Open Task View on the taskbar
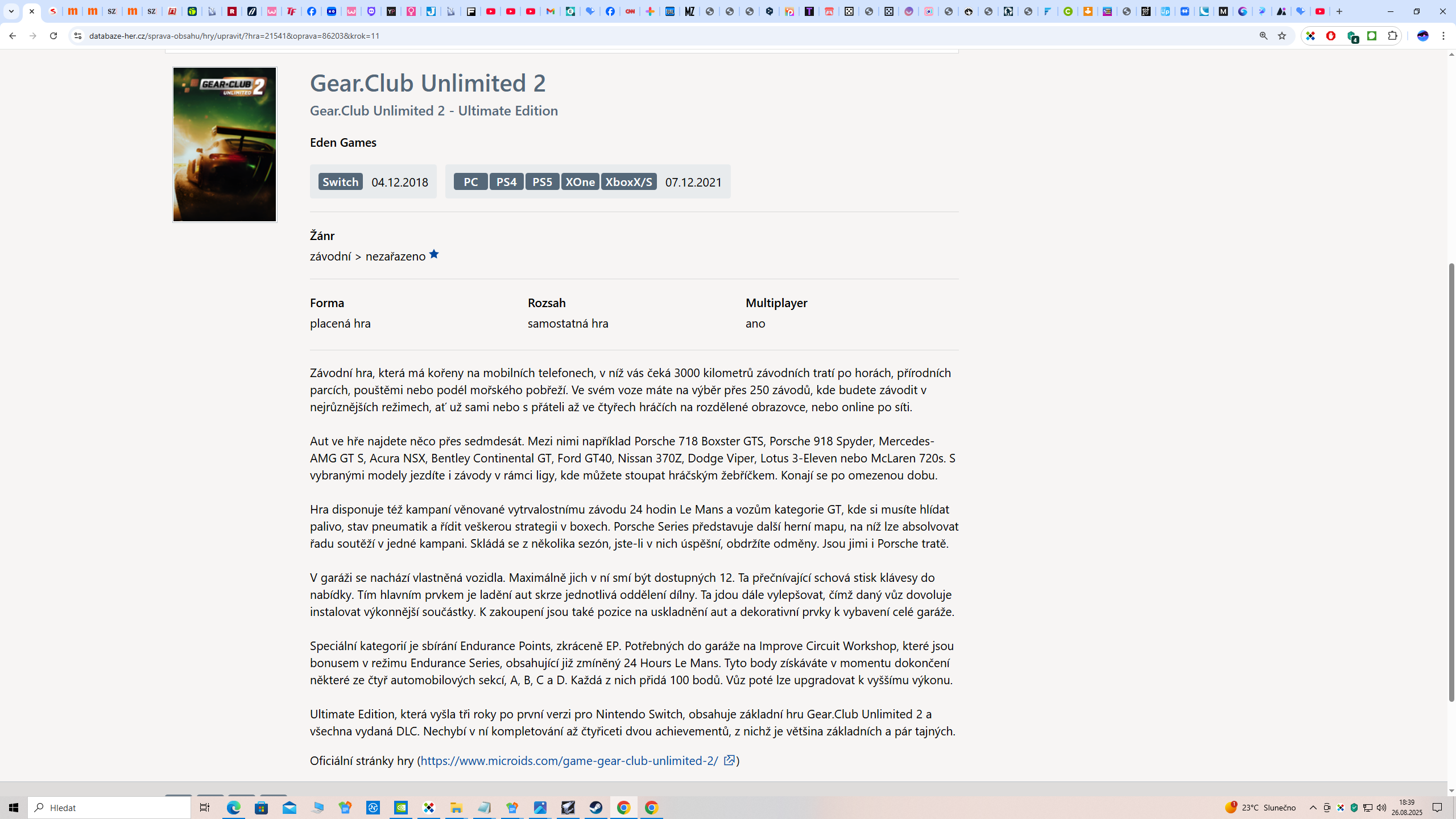Image resolution: width=1456 pixels, height=819 pixels. click(205, 808)
